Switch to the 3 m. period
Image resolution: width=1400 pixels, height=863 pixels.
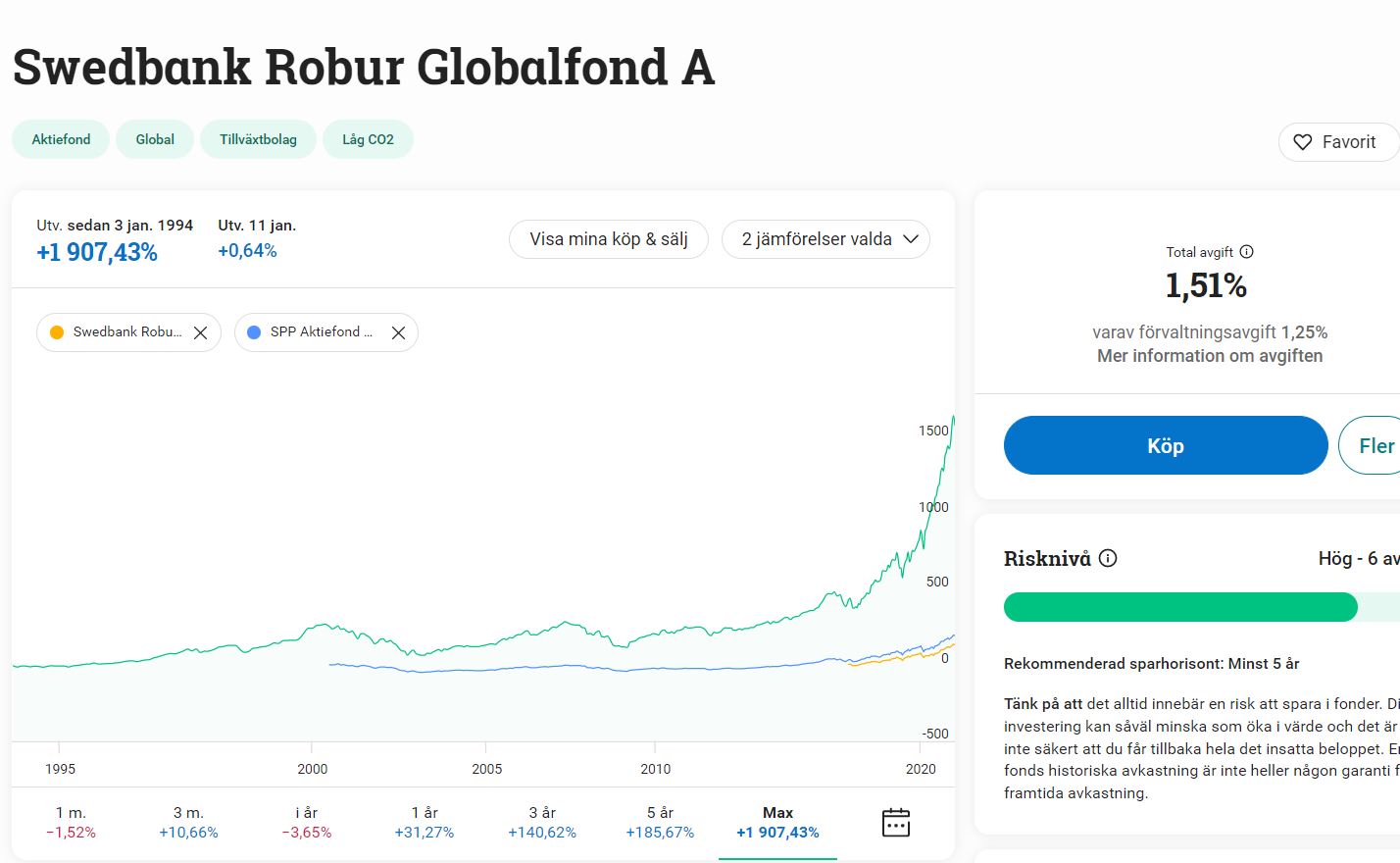pyautogui.click(x=188, y=822)
